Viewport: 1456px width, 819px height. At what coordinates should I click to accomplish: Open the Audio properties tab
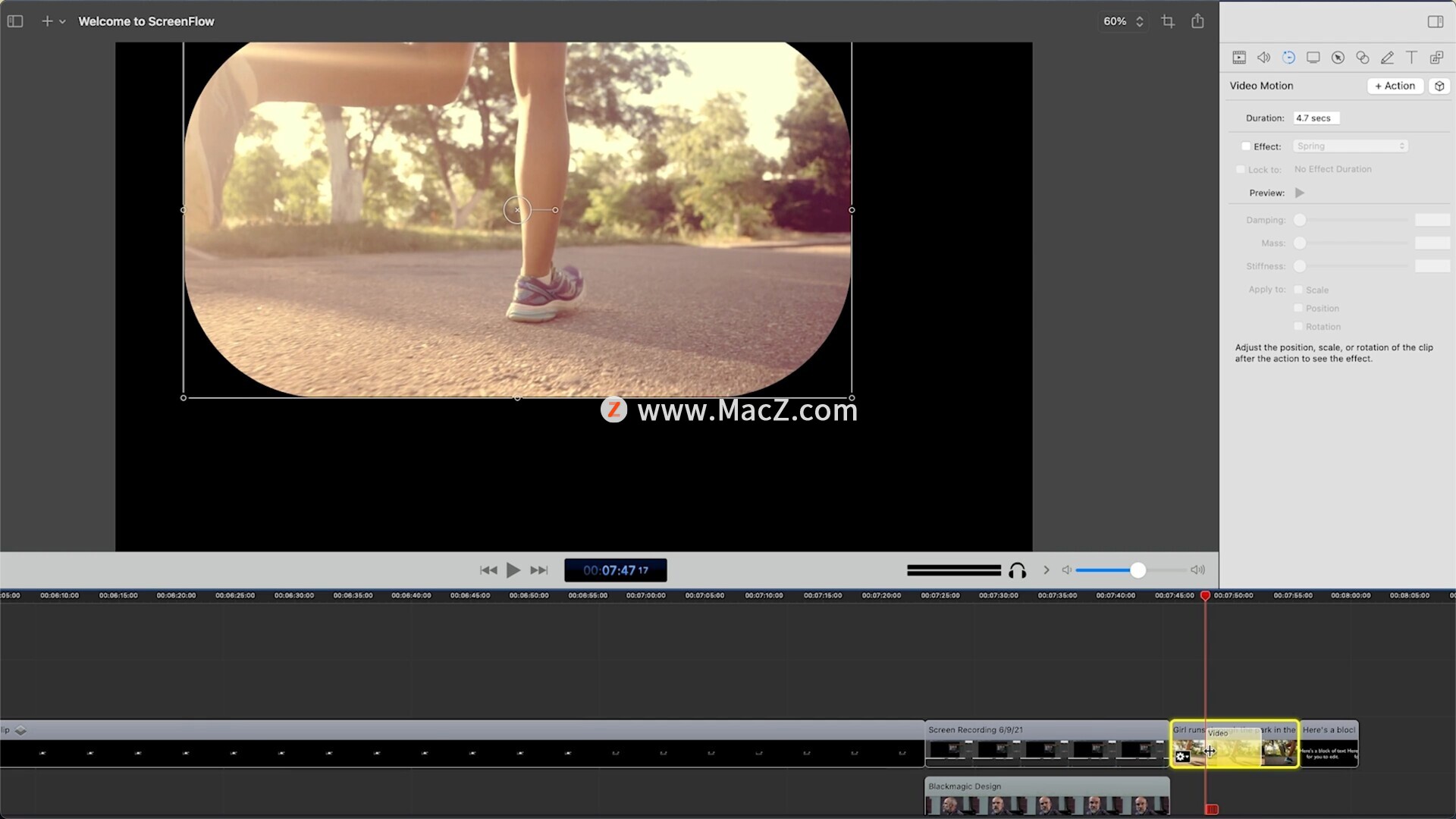[x=1263, y=58]
